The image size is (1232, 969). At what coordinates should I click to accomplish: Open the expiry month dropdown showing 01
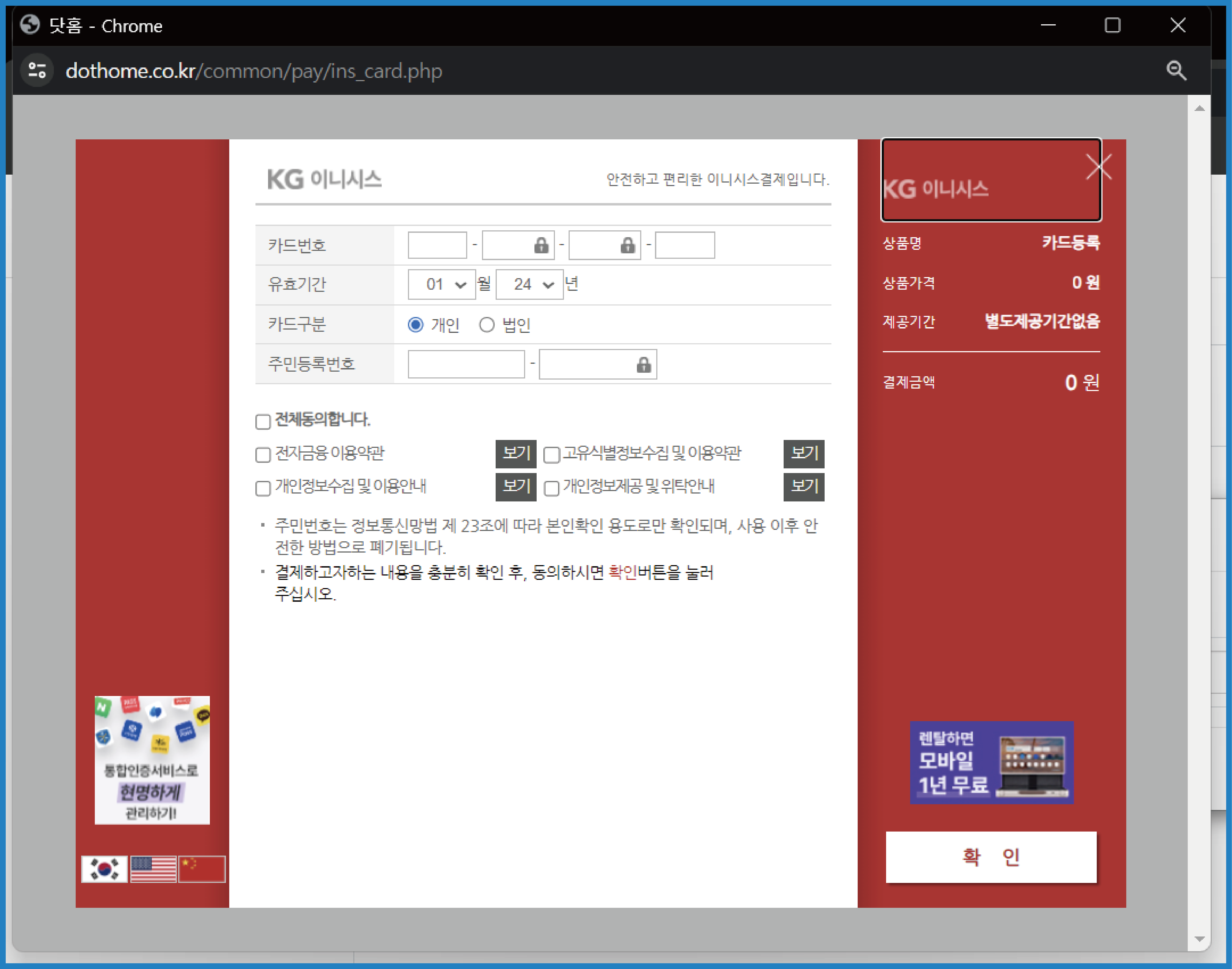click(x=441, y=284)
